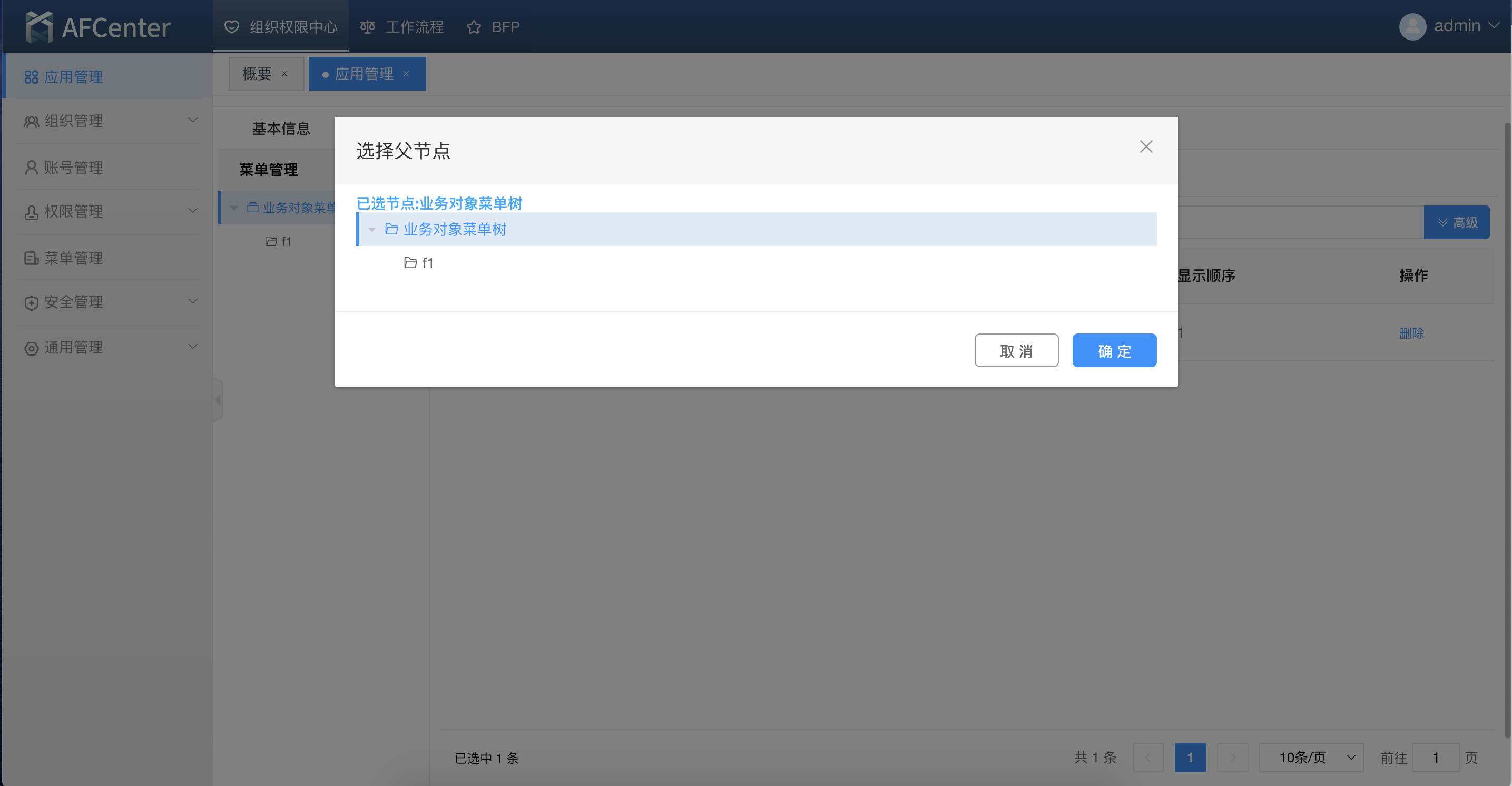This screenshot has height=786, width=1512.
Task: Click the 删除 link in the table row
Action: click(1411, 333)
